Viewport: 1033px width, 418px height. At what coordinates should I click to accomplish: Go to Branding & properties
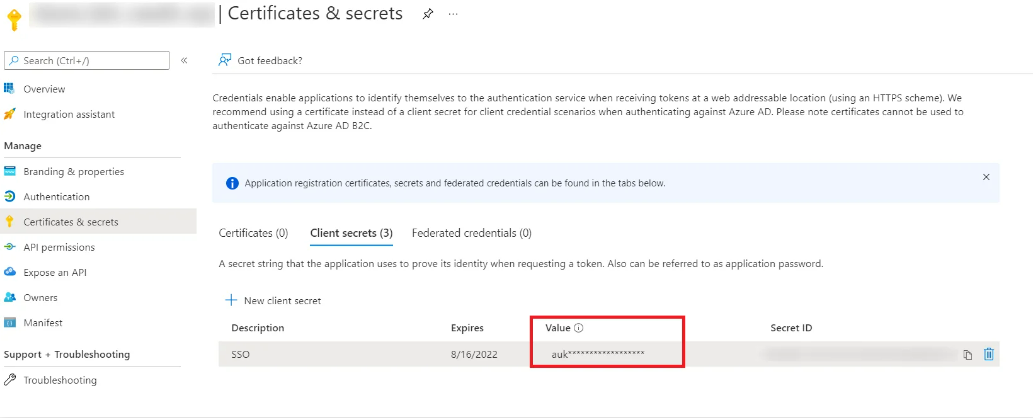point(74,171)
